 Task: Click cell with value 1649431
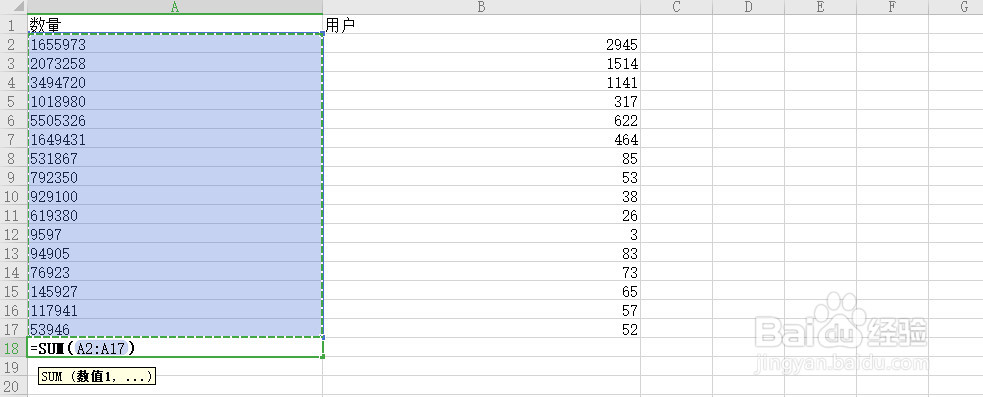(x=175, y=139)
